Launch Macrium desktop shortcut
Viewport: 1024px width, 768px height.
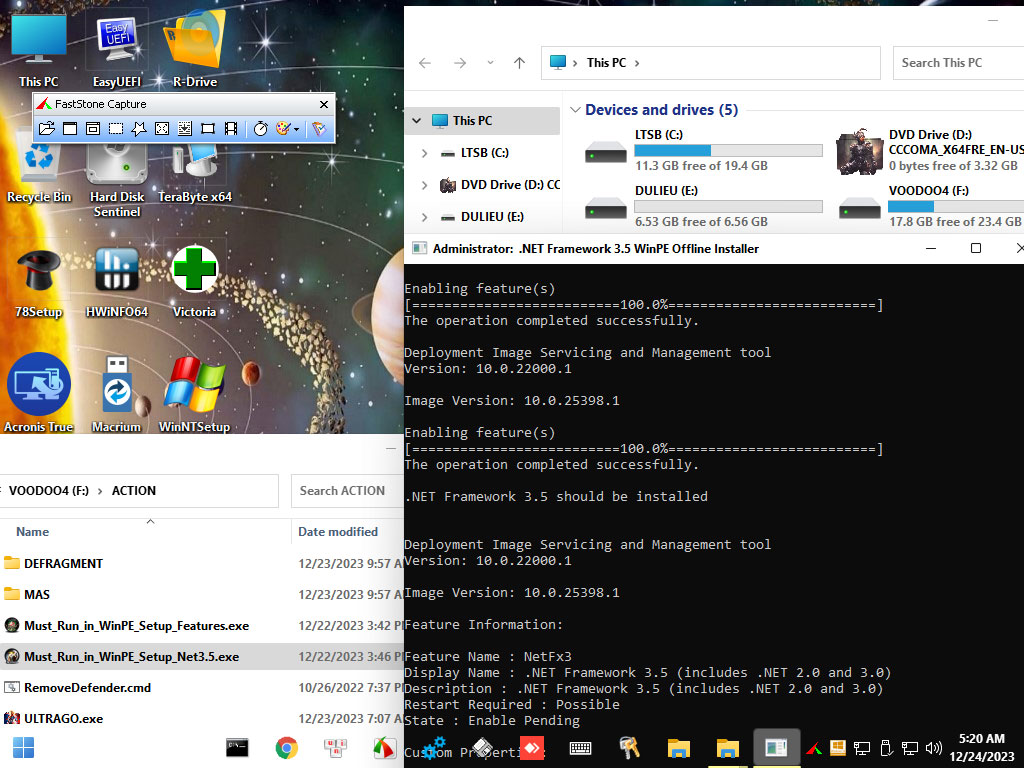pyautogui.click(x=117, y=393)
